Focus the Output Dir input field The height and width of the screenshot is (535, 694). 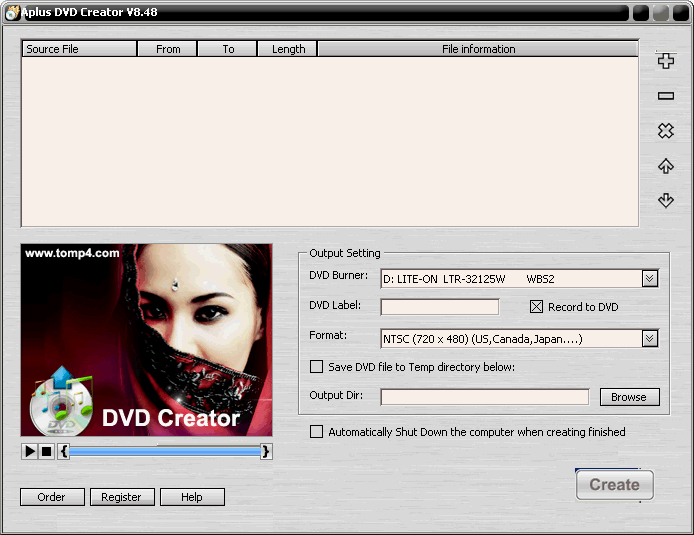(x=485, y=397)
